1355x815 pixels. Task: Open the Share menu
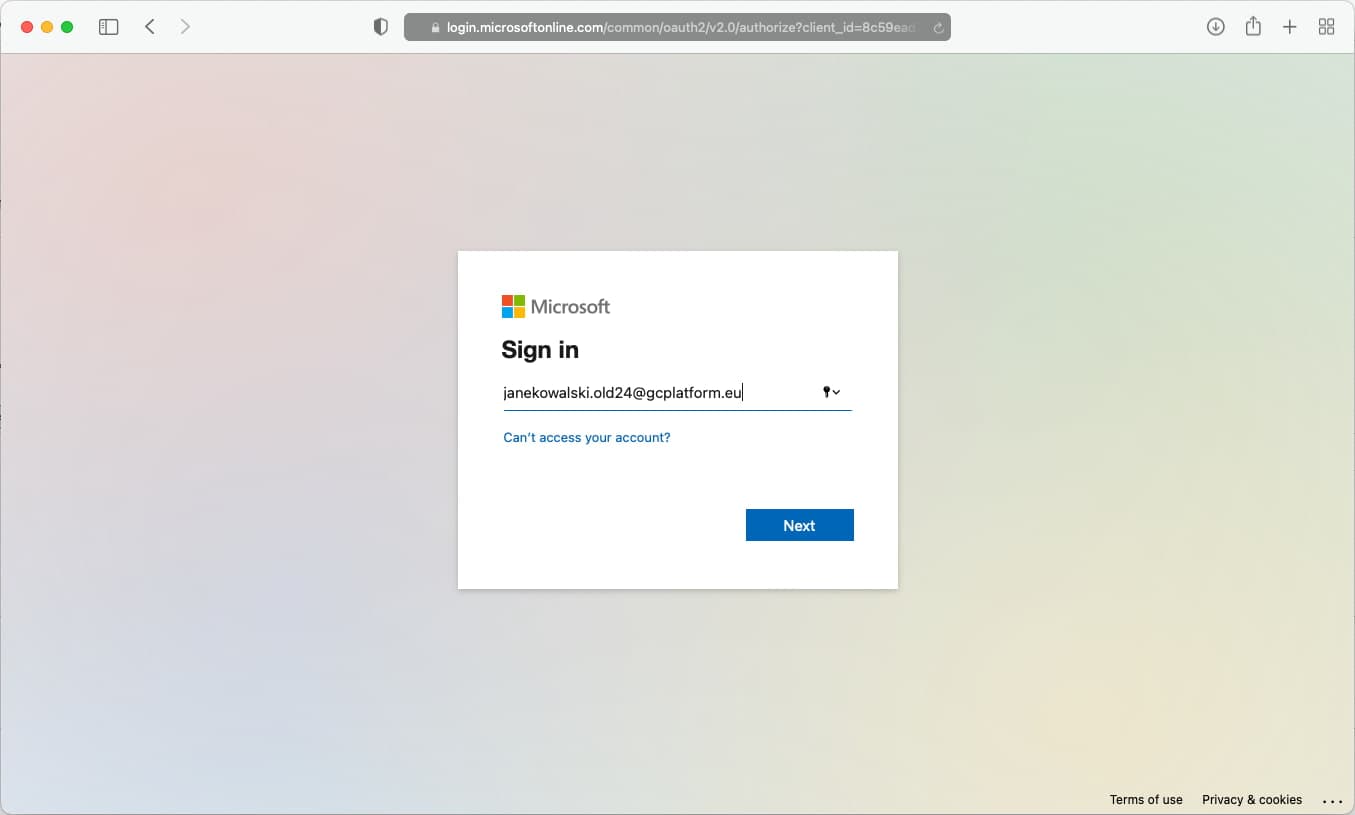[1253, 26]
